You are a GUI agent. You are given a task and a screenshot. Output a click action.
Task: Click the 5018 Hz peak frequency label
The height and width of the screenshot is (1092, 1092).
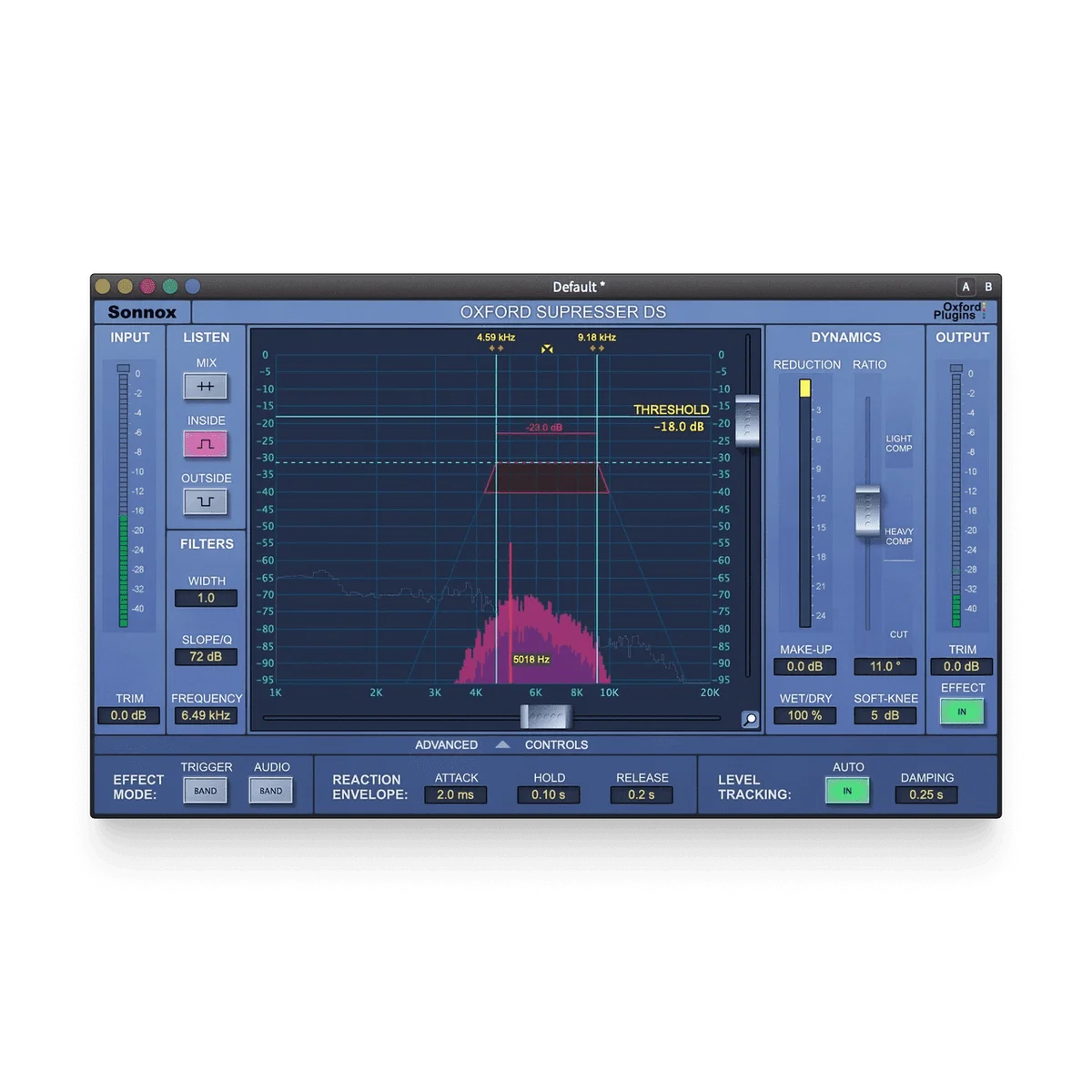[x=531, y=659]
